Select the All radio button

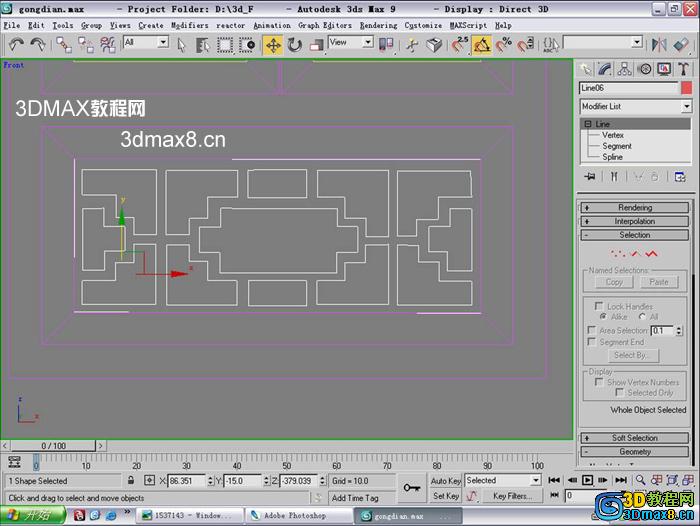click(x=642, y=317)
